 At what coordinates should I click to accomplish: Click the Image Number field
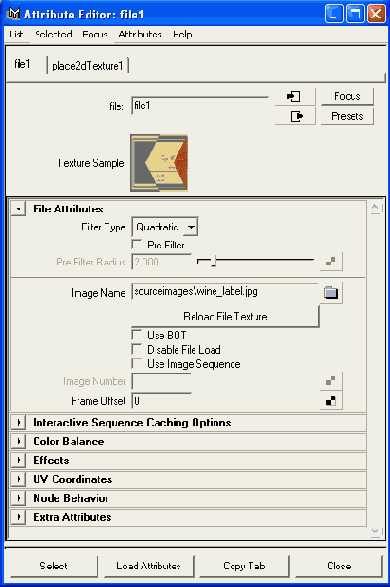pyautogui.click(x=162, y=381)
